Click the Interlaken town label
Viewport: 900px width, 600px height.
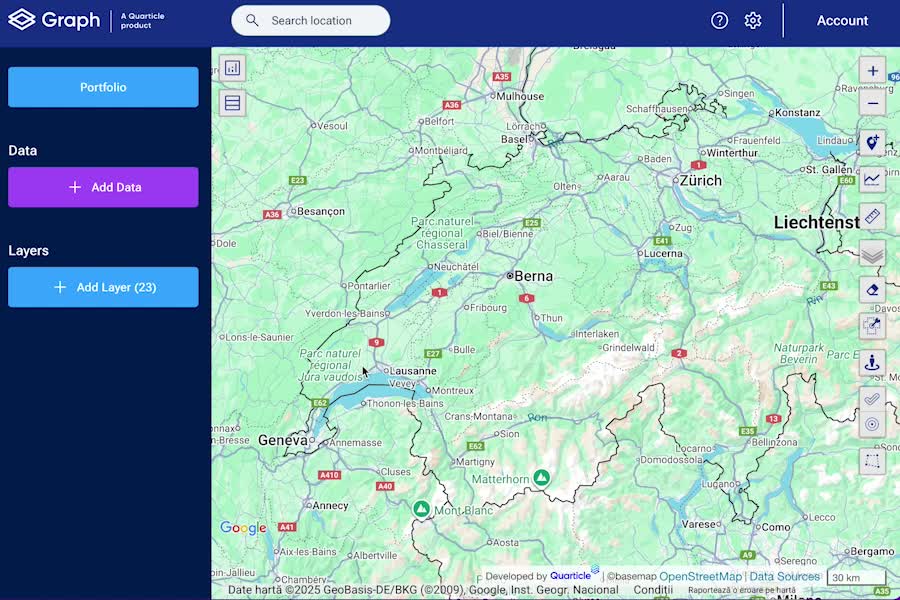tap(597, 334)
